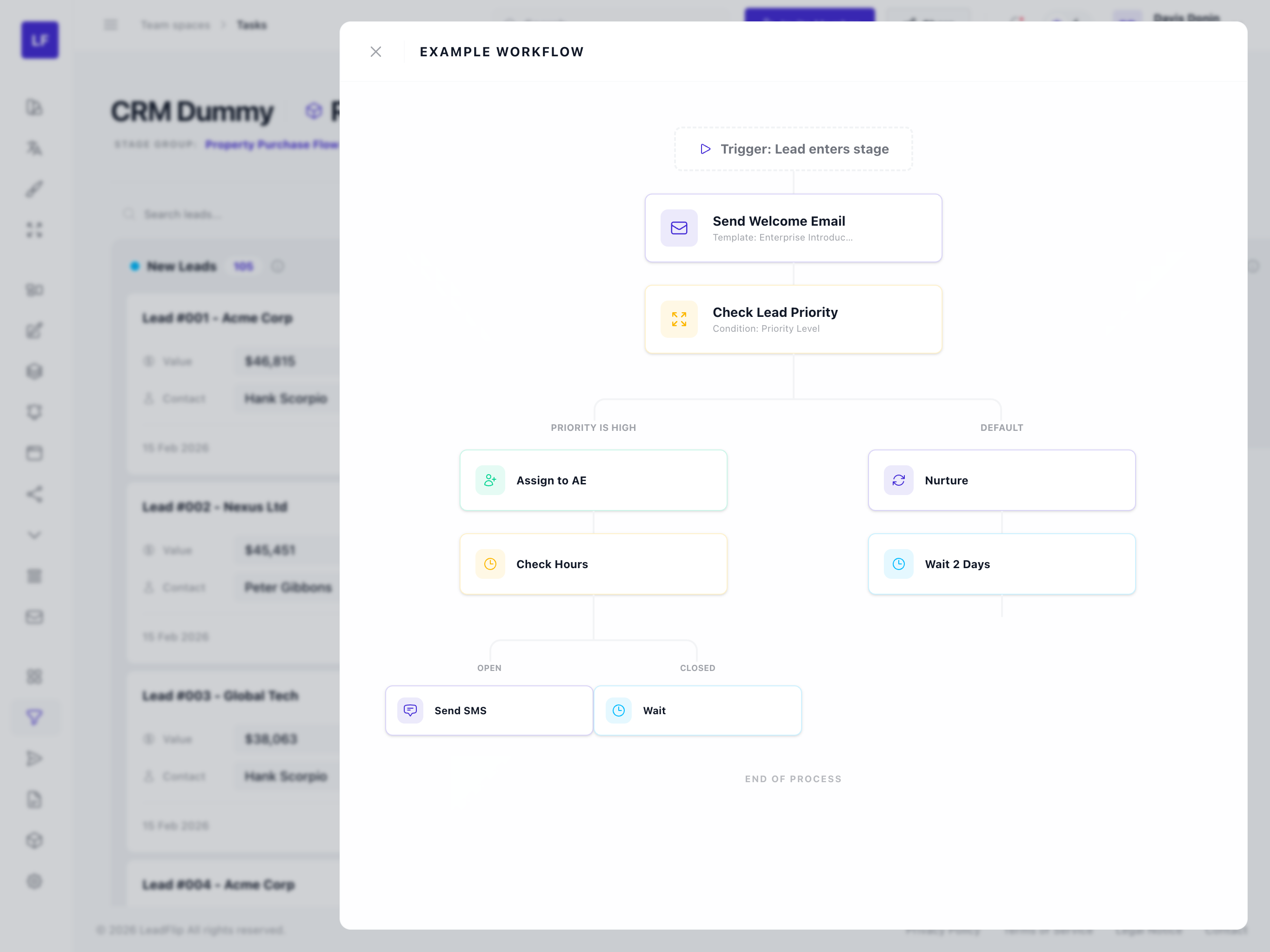Open mail via the envelope icon in sidebar

pyautogui.click(x=34, y=617)
